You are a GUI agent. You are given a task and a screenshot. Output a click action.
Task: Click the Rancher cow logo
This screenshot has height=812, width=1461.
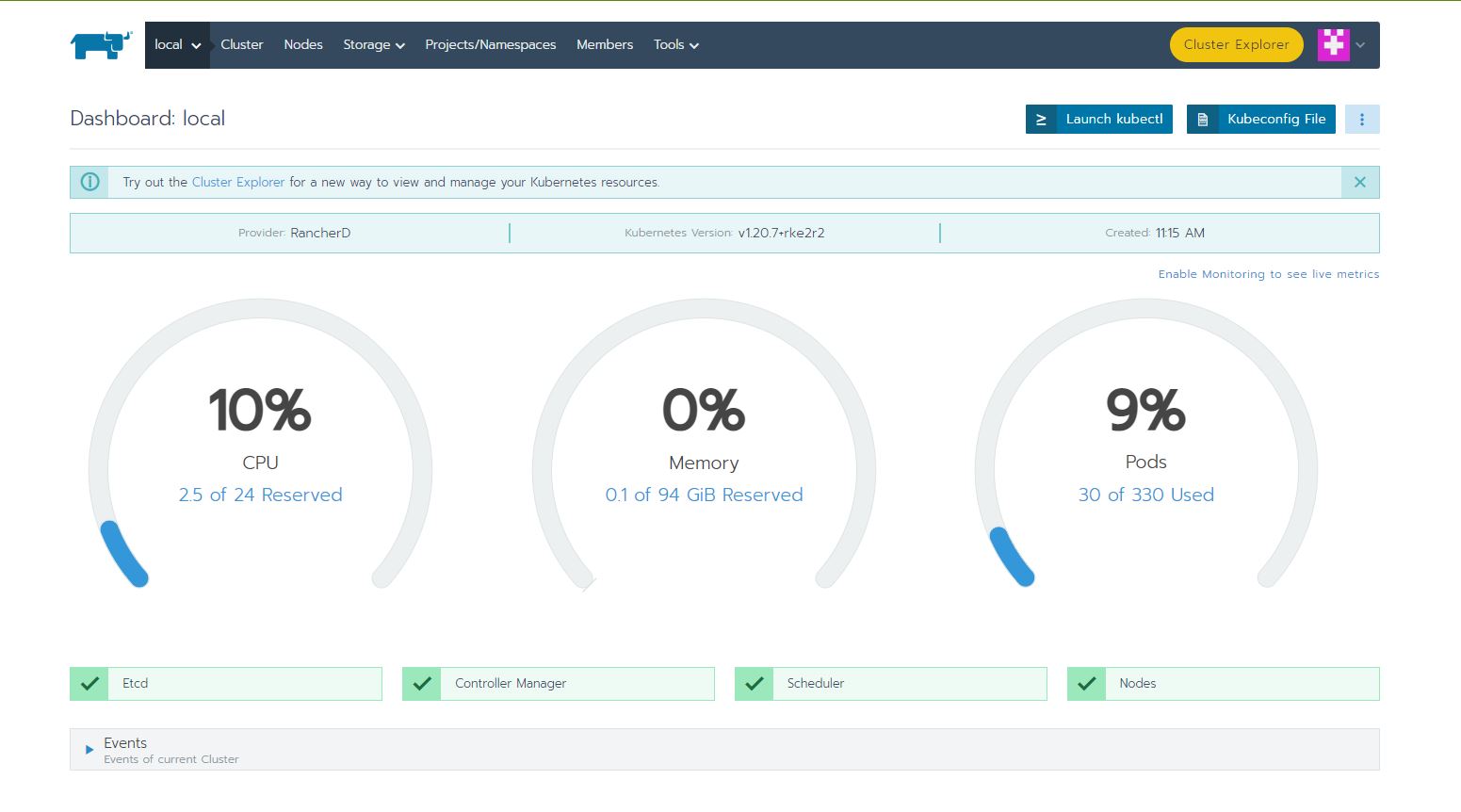point(101,44)
